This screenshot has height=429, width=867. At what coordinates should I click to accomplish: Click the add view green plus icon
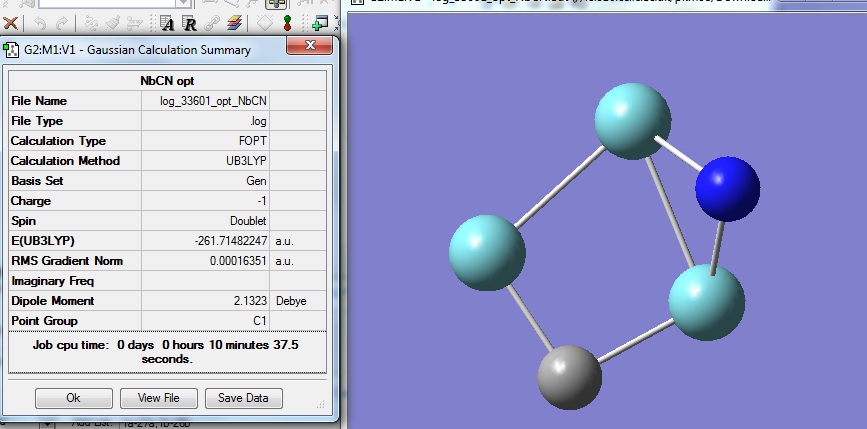(320, 22)
